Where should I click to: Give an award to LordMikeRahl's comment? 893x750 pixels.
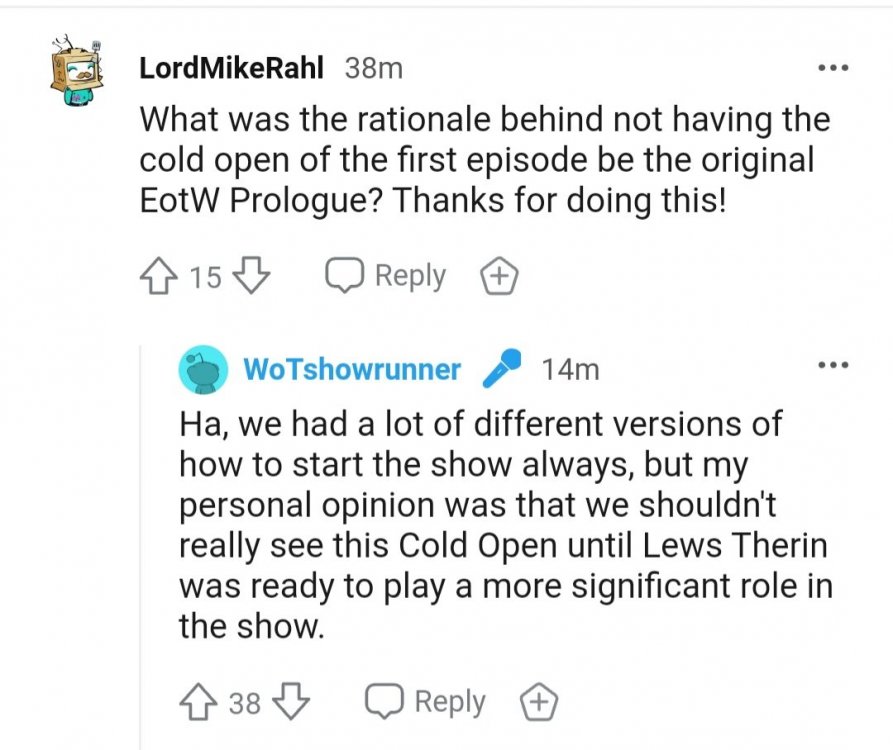pyautogui.click(x=501, y=277)
